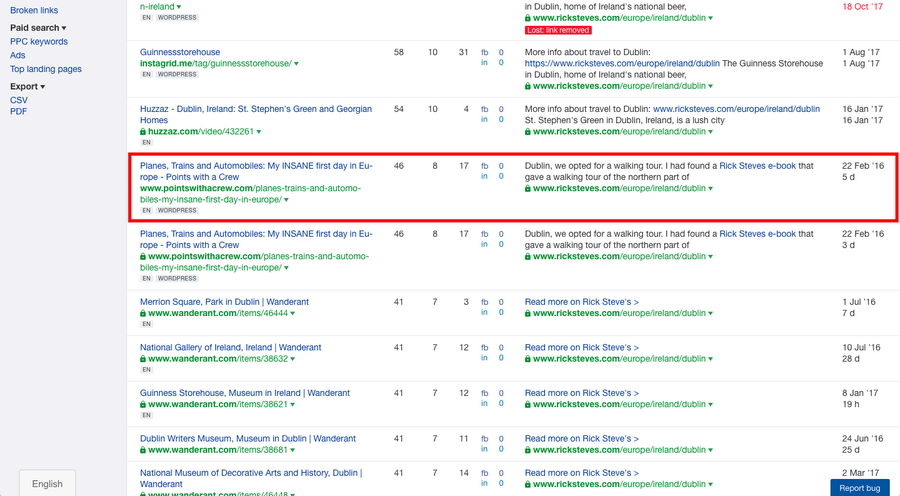This screenshot has height=496, width=900.
Task: Open target URL dropdown in Dublin Writers Museum row
Action: click(711, 450)
